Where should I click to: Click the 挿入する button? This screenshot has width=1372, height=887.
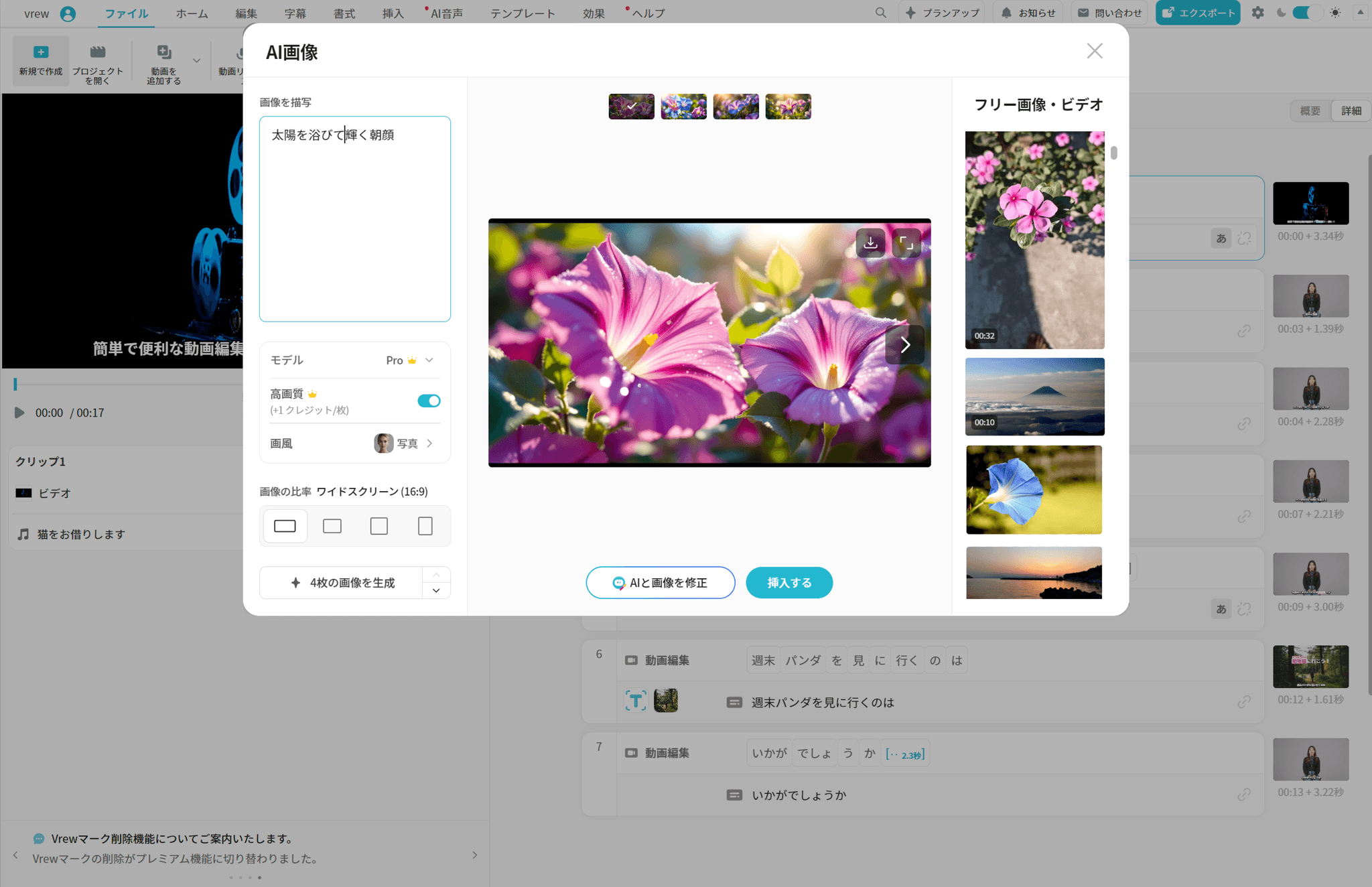(788, 583)
